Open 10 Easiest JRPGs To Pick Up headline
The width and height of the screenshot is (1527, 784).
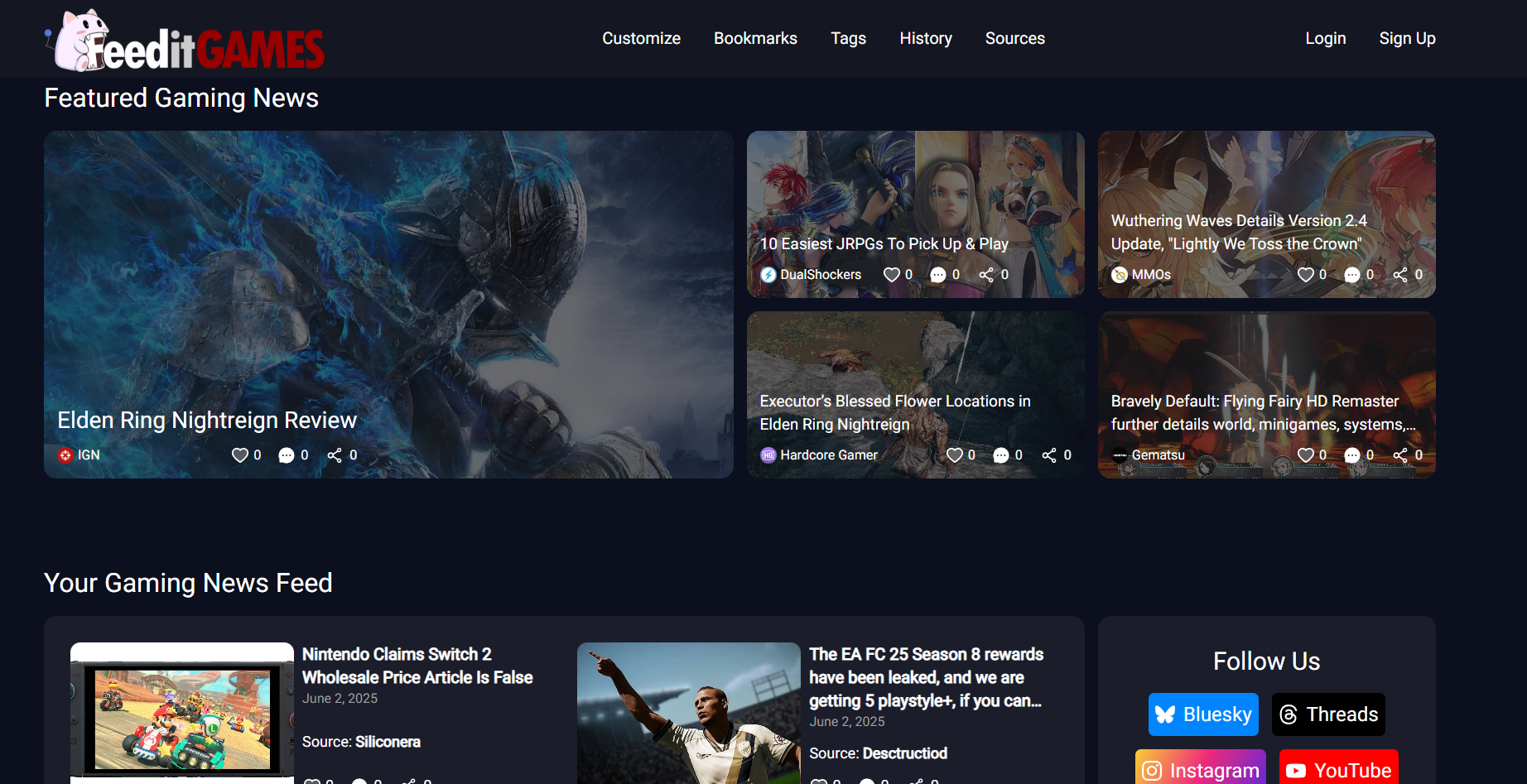click(x=884, y=244)
